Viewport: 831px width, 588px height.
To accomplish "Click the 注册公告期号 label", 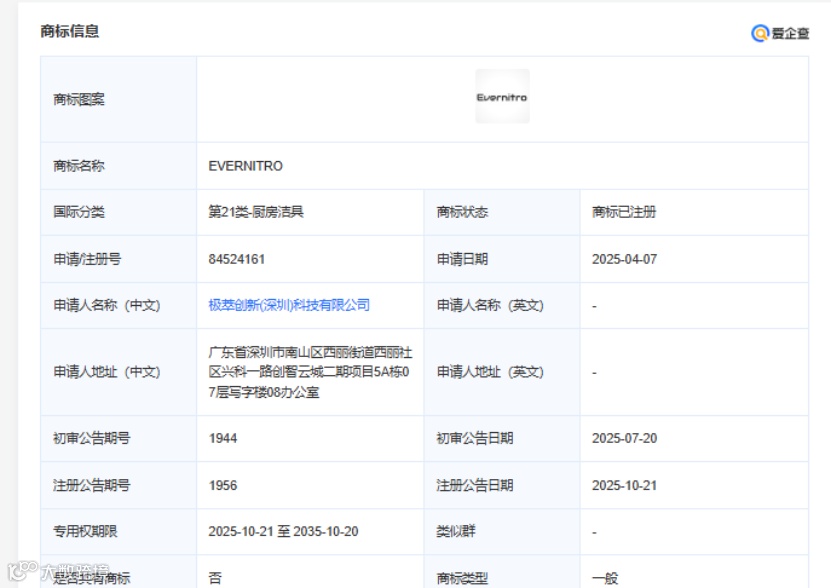I will pyautogui.click(x=91, y=486).
